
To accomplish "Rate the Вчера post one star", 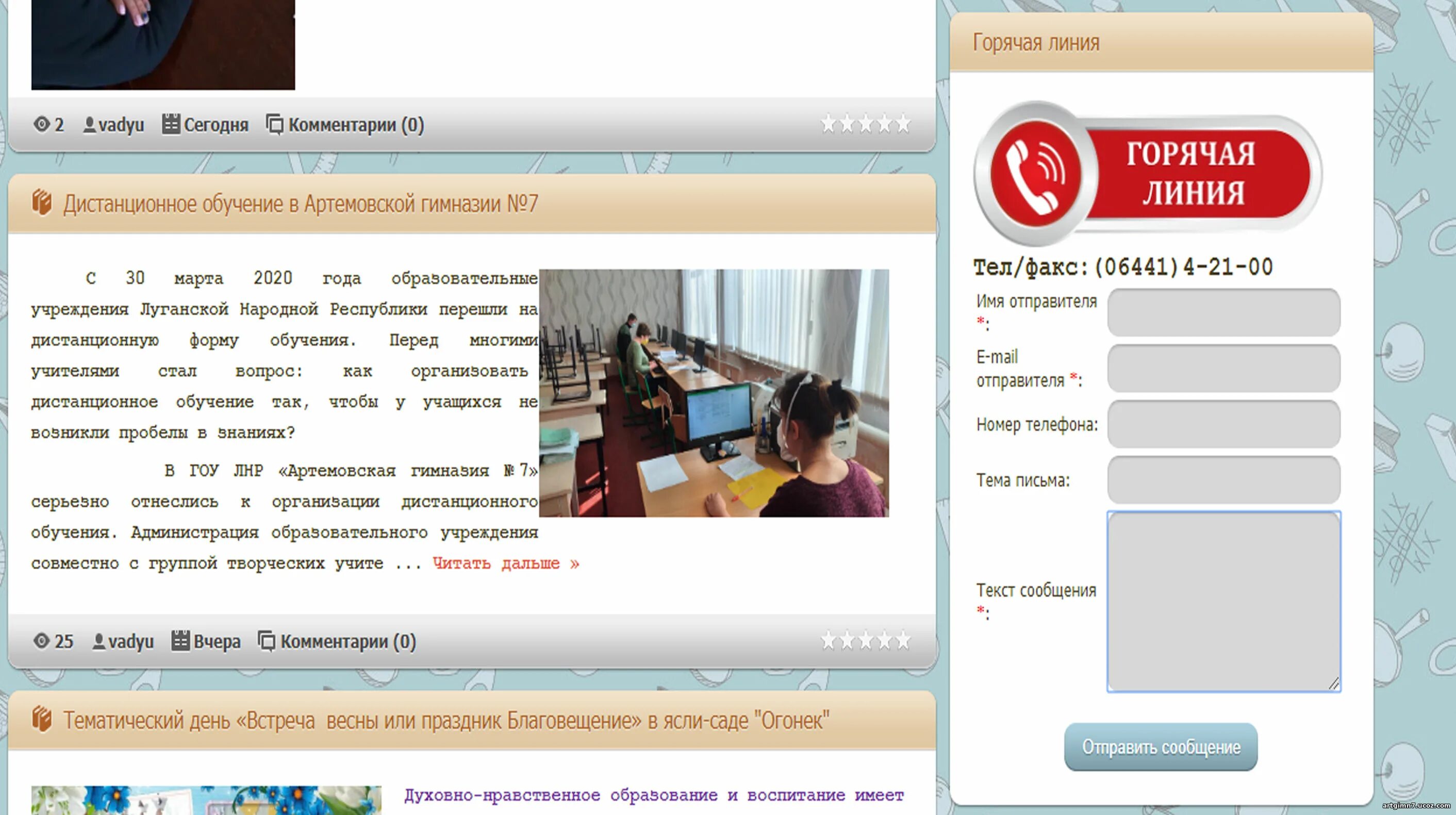I will pos(828,640).
